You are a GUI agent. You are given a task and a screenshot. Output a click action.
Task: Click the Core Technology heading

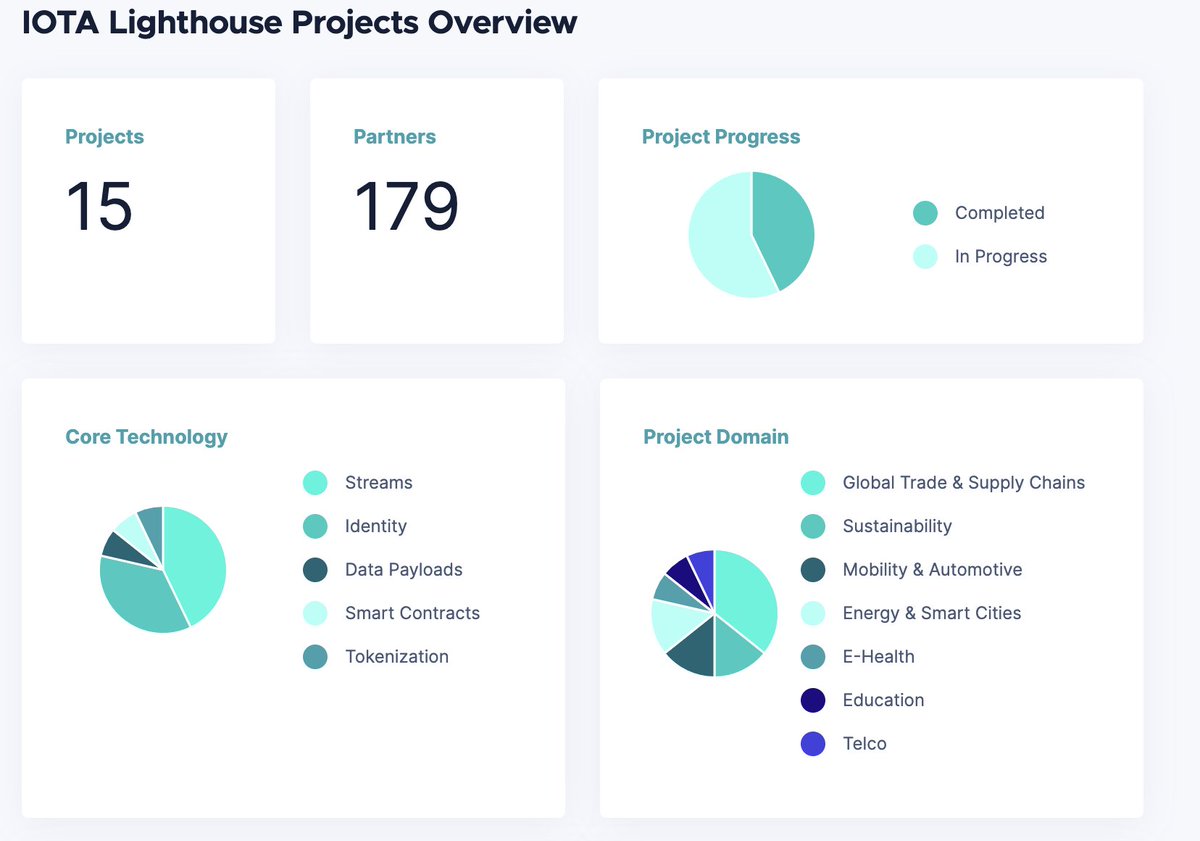click(146, 437)
